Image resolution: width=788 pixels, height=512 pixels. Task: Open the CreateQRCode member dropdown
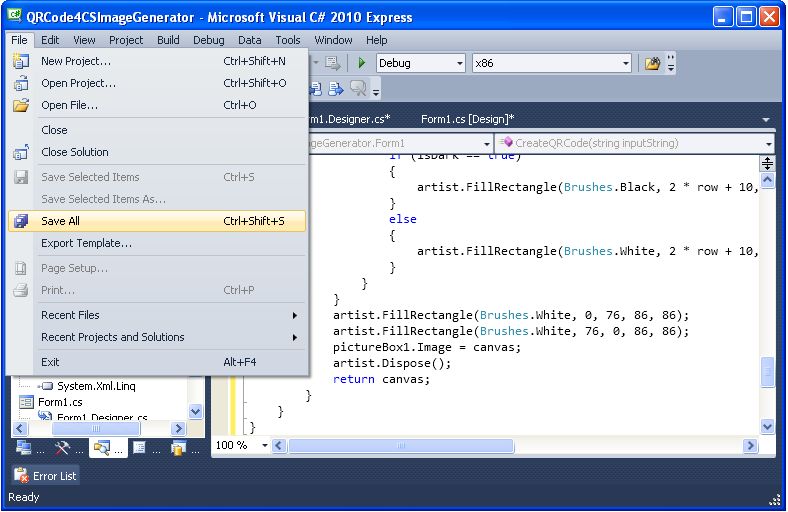768,144
